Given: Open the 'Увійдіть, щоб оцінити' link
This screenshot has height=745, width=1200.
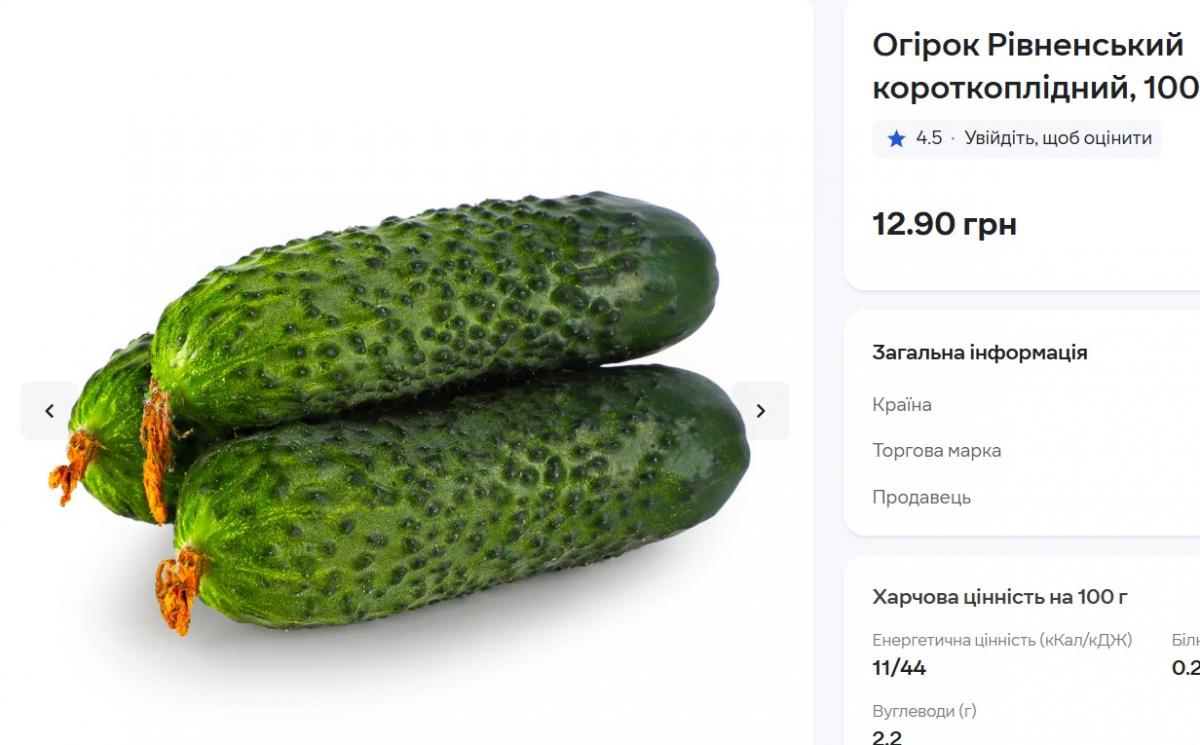Looking at the screenshot, I should (1058, 139).
